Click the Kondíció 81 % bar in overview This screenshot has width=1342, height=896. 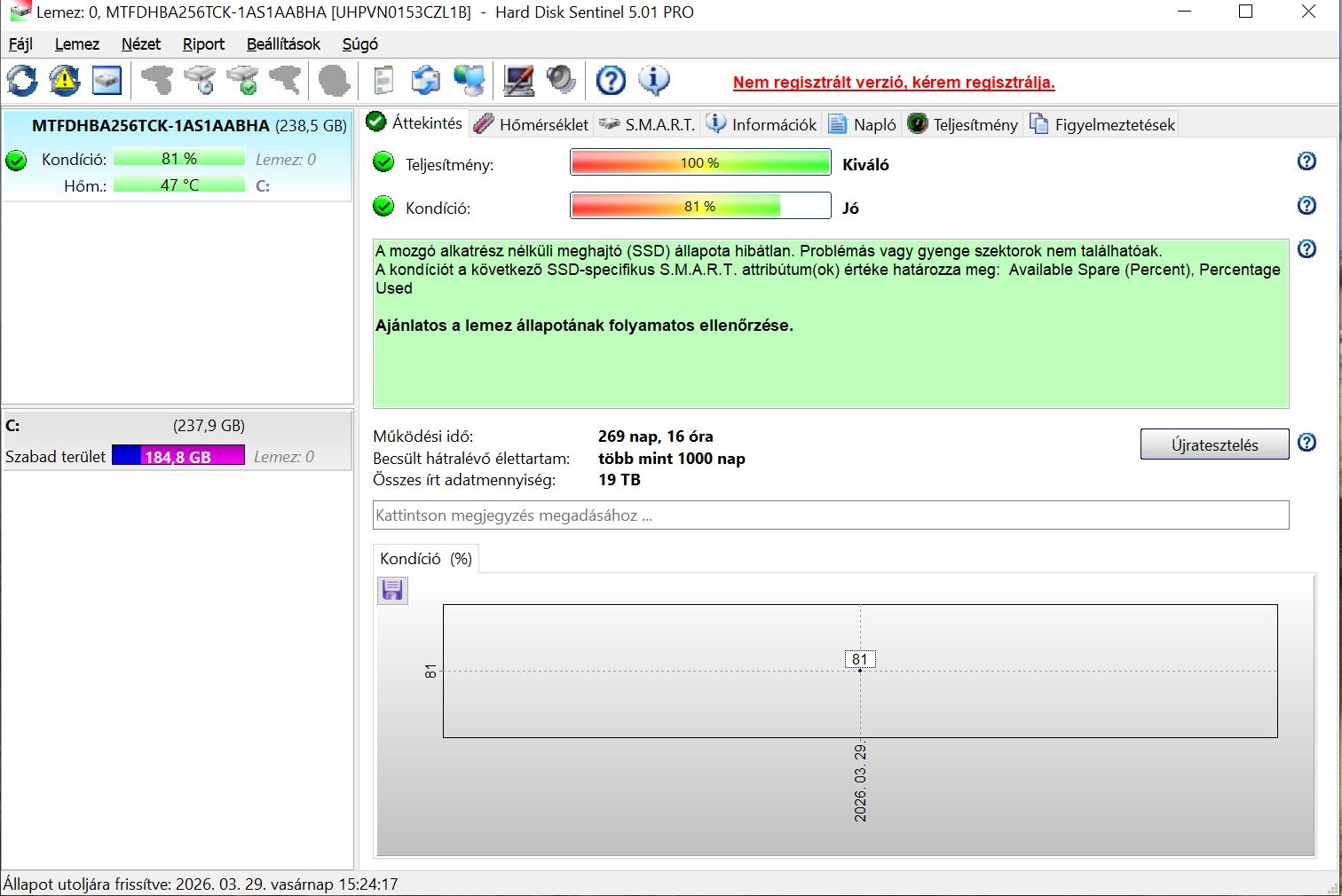coord(699,206)
